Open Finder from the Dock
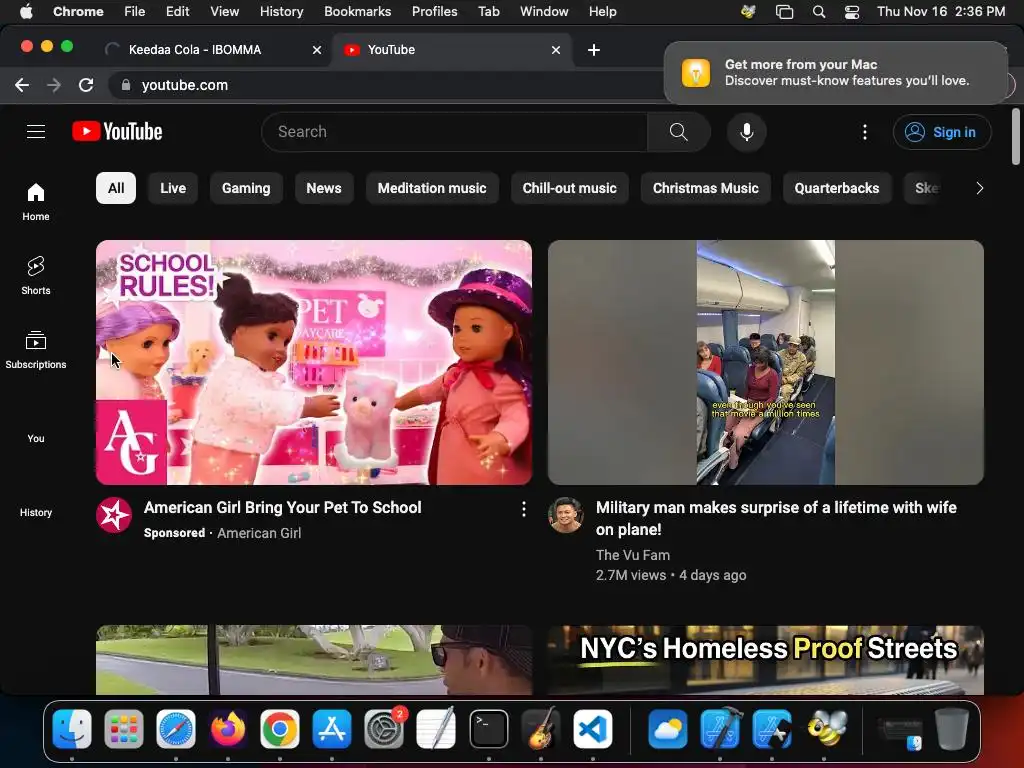The height and width of the screenshot is (768, 1024). pyautogui.click(x=72, y=729)
